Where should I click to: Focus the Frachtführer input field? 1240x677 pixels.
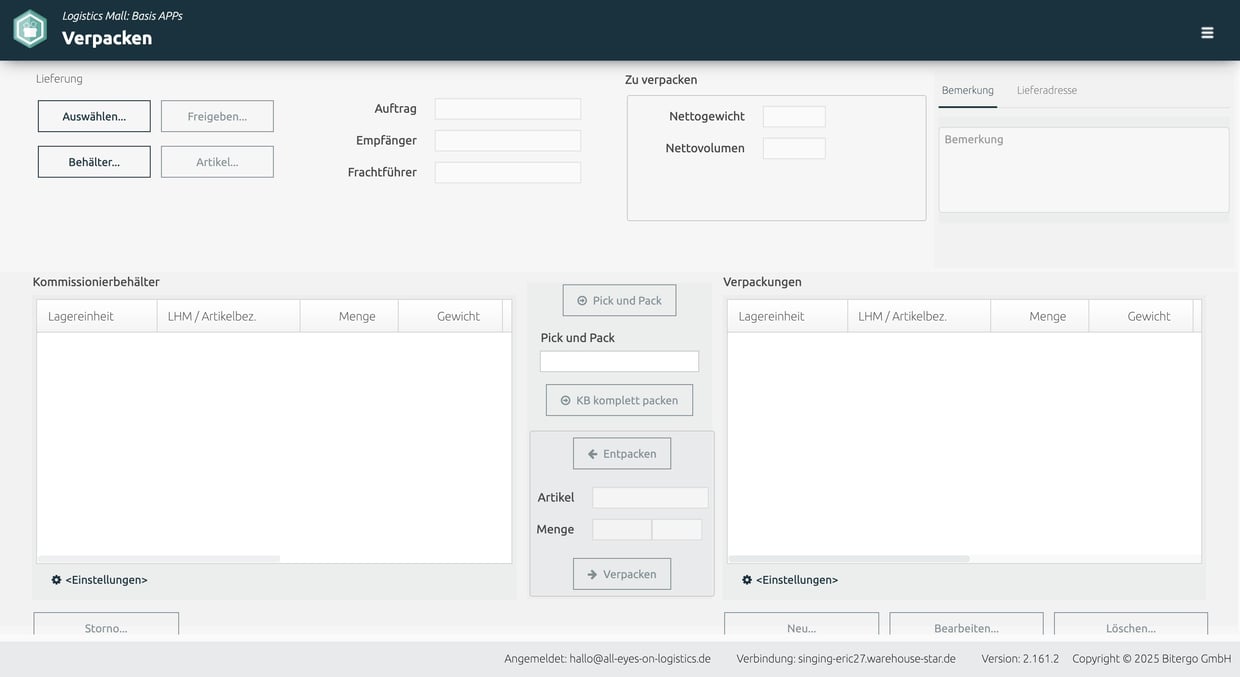[x=508, y=173]
